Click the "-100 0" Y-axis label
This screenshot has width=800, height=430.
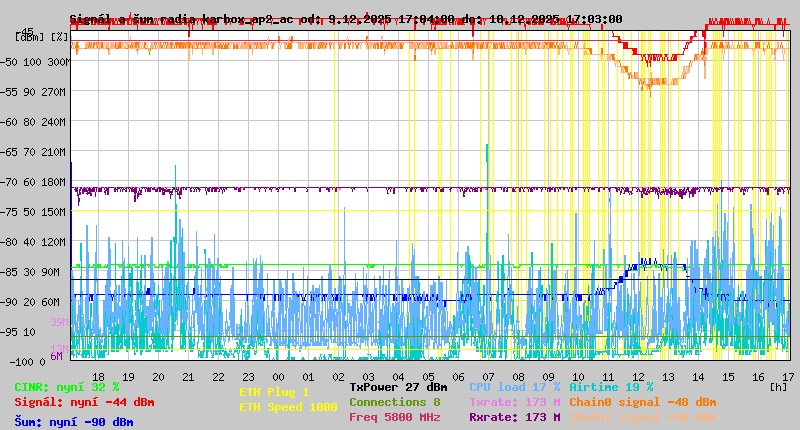pos(28,362)
